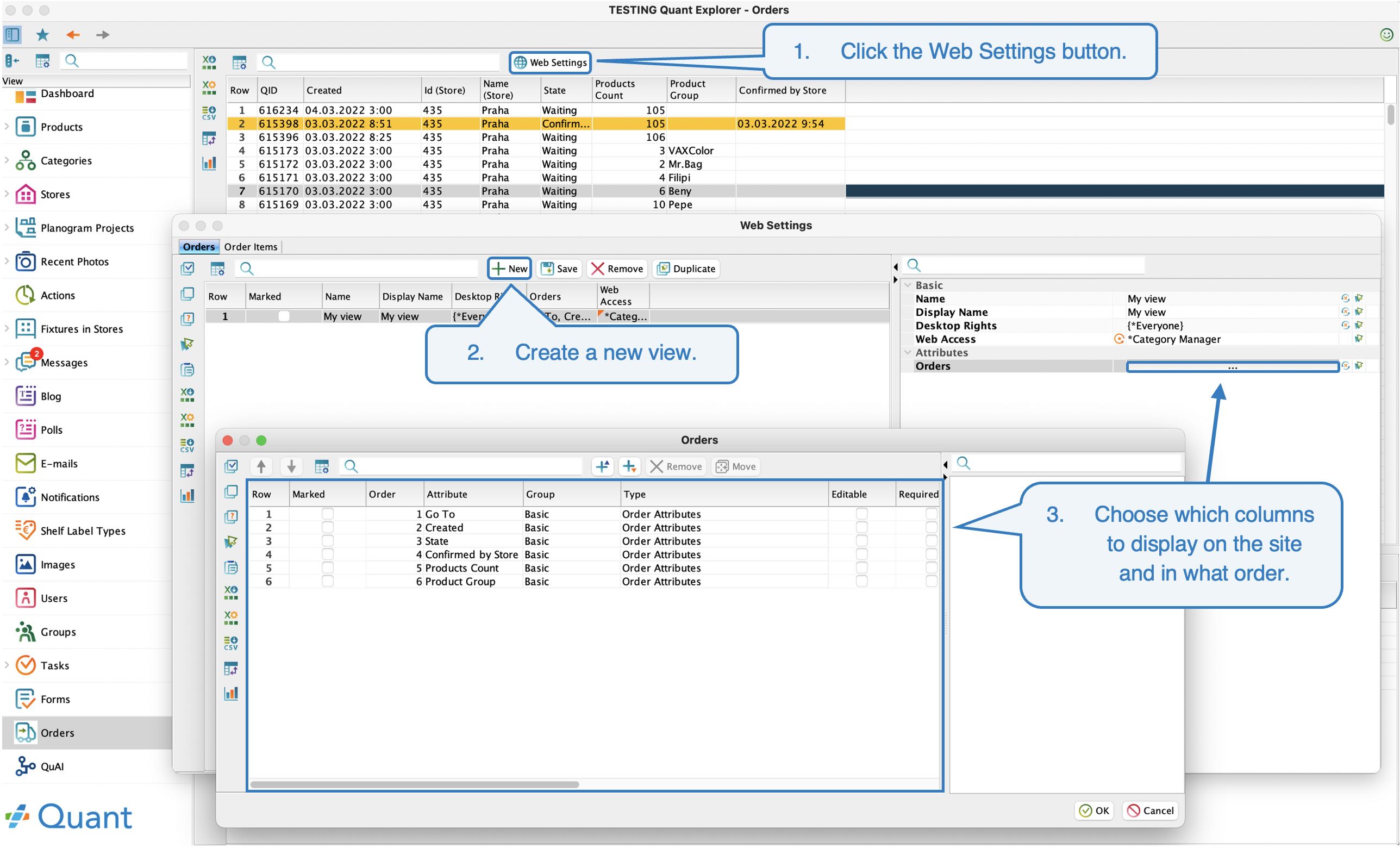Click Duplicate in Web Settings
This screenshot has width=1400, height=848.
(x=686, y=269)
